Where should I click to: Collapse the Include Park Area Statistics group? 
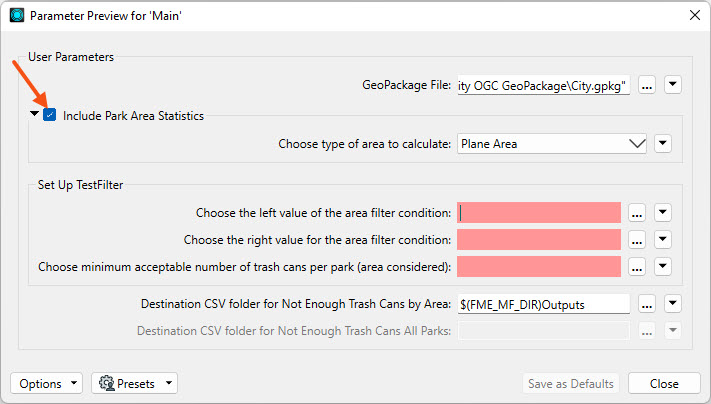tap(34, 114)
